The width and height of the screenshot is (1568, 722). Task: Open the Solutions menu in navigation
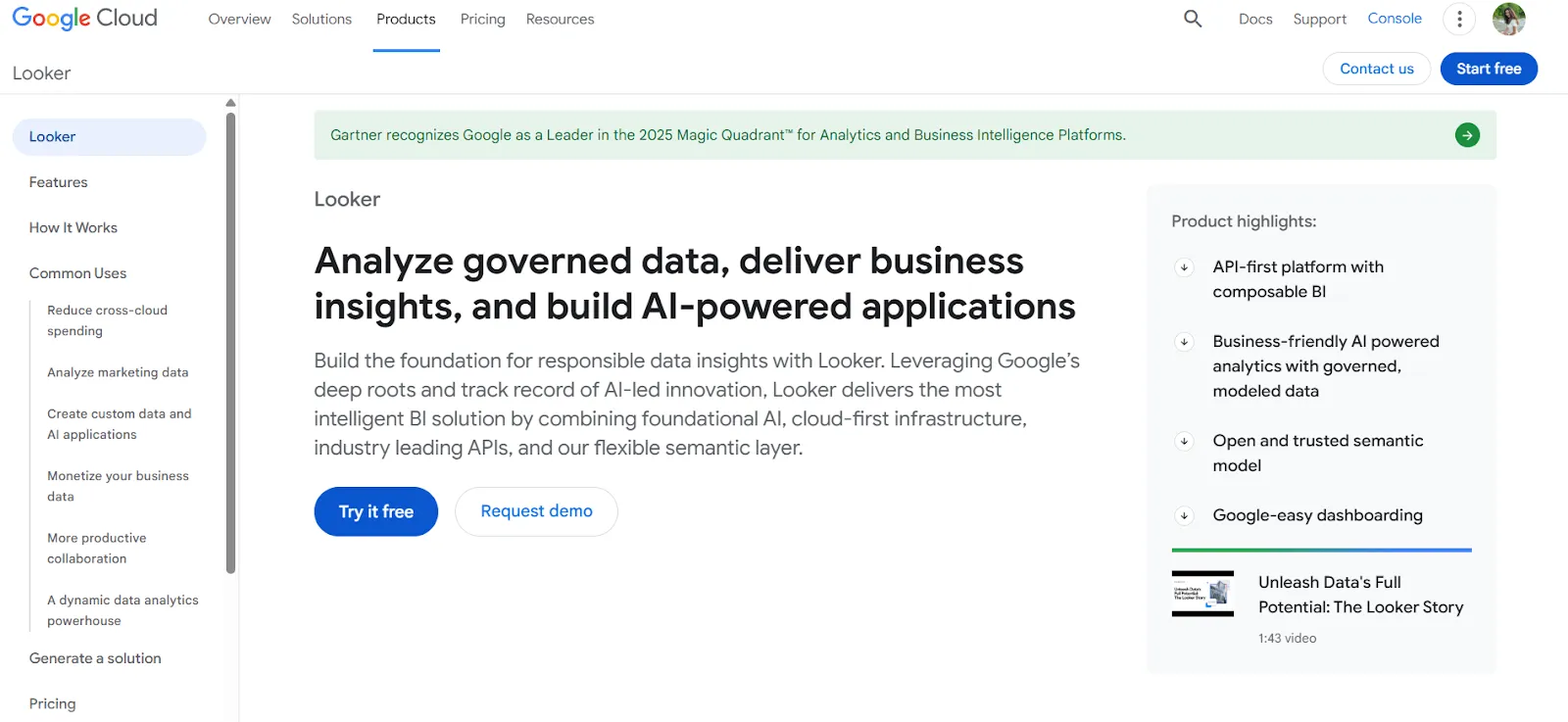[321, 20]
